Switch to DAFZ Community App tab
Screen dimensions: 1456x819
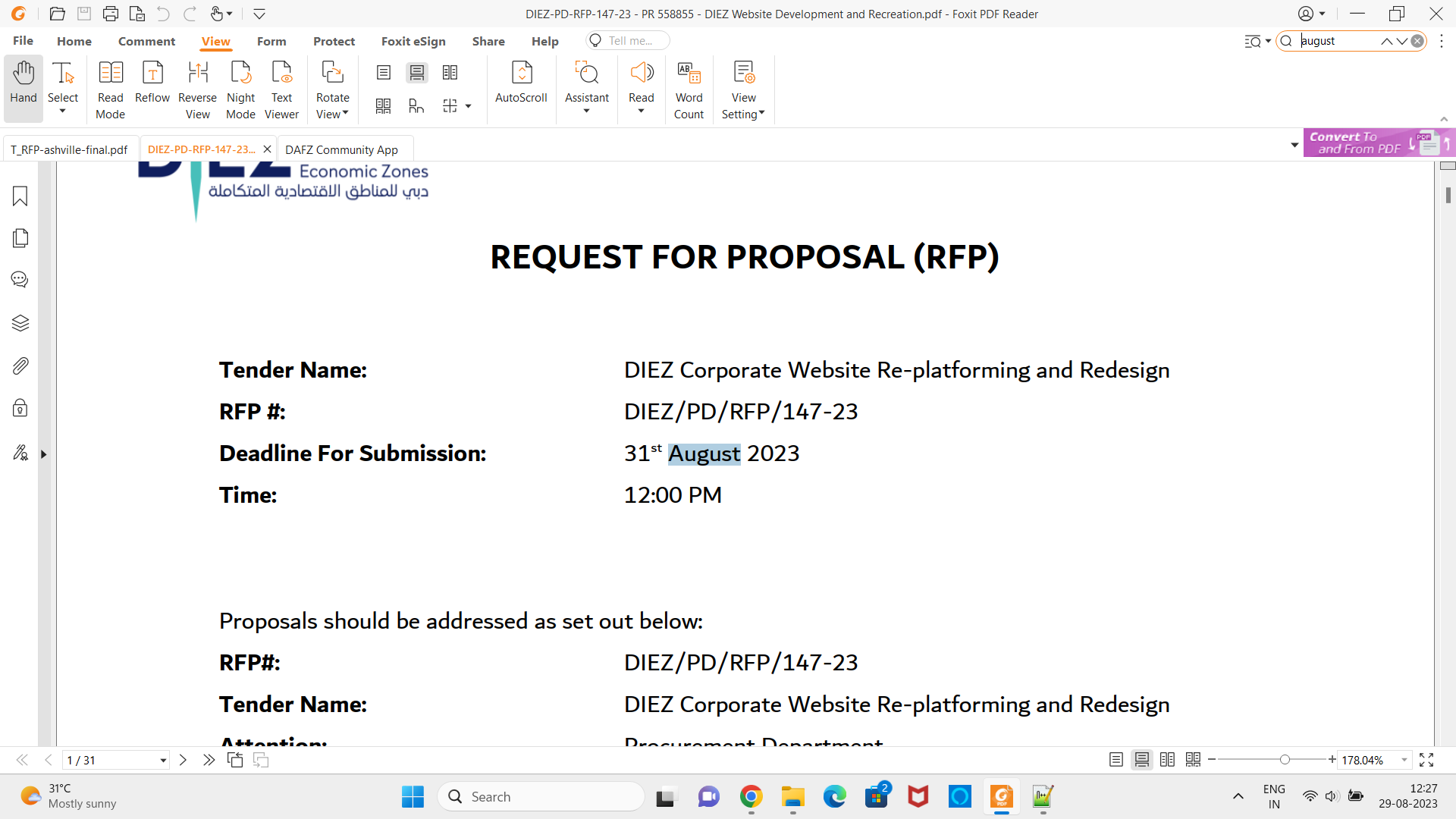[345, 149]
